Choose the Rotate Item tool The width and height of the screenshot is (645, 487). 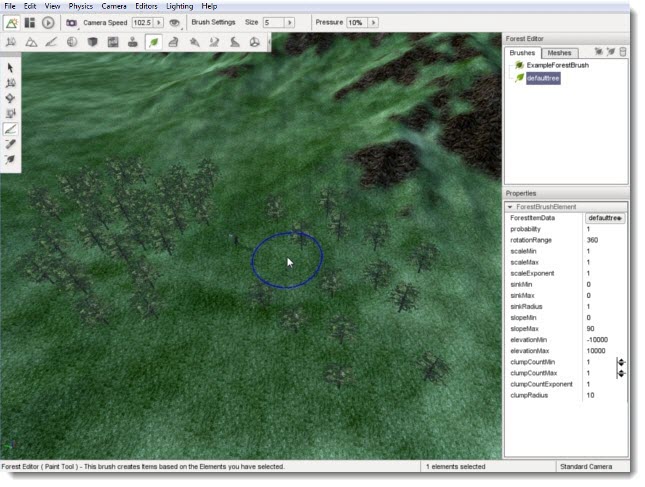tap(10, 98)
